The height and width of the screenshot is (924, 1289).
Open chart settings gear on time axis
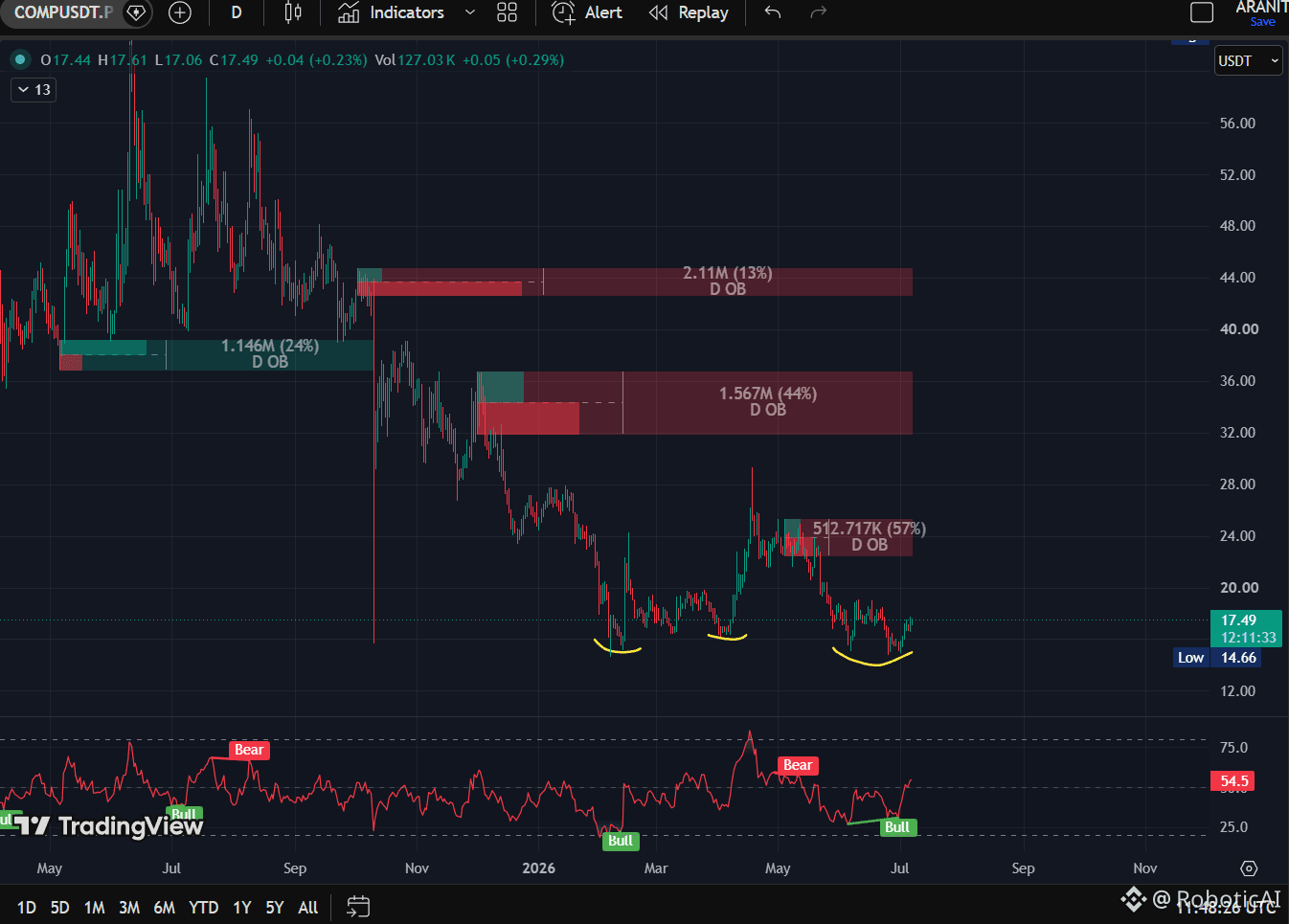coord(1249,868)
